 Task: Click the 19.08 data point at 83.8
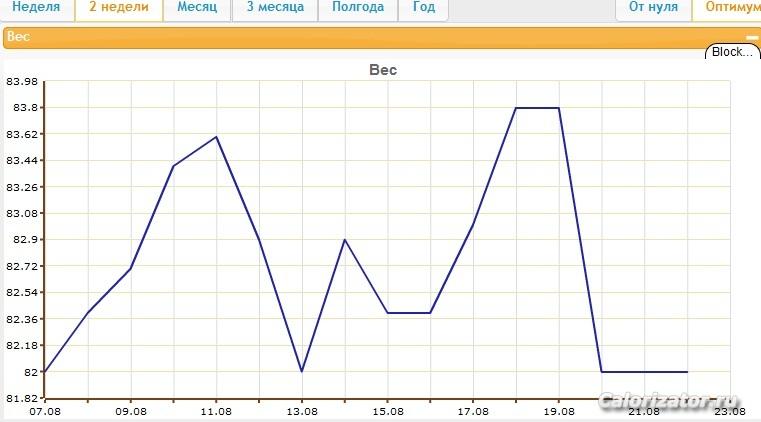559,108
